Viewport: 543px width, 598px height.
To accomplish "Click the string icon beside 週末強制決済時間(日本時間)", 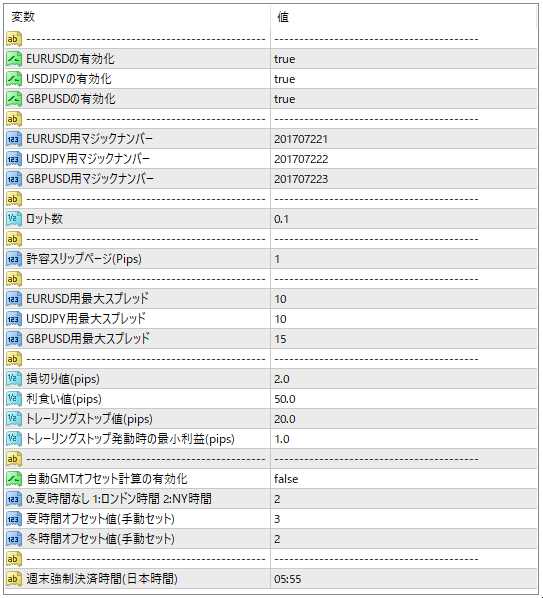I will click(14, 579).
